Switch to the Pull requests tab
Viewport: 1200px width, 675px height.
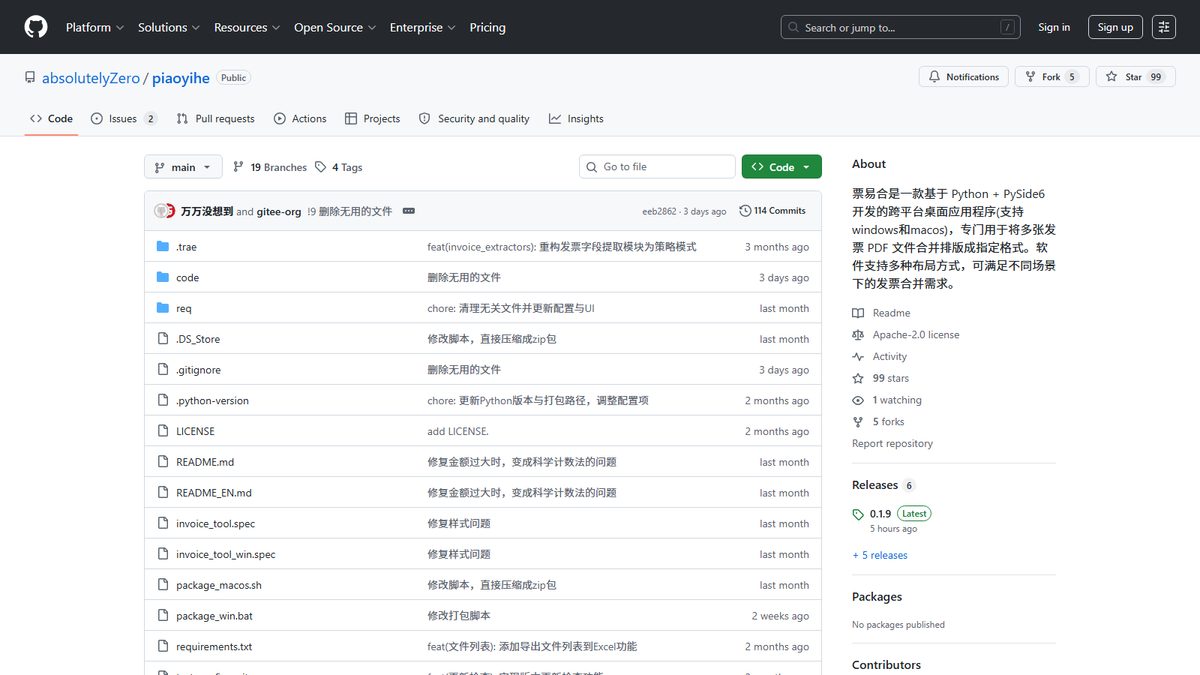(216, 118)
